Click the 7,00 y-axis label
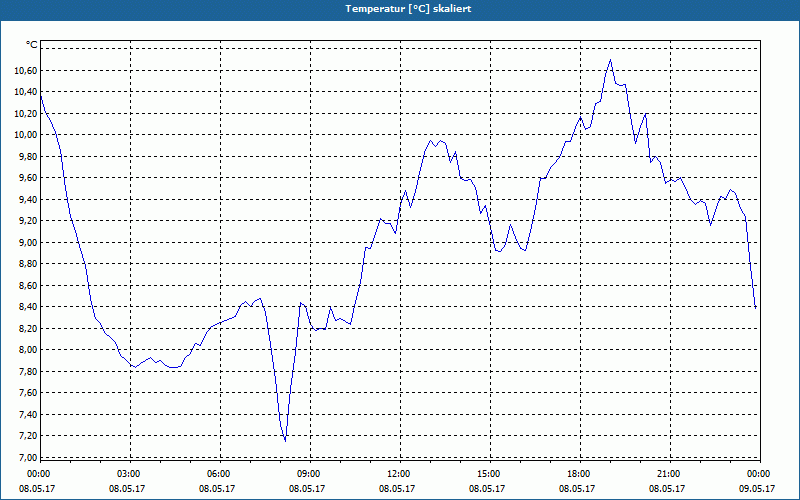The image size is (800, 500). pyautogui.click(x=28, y=458)
